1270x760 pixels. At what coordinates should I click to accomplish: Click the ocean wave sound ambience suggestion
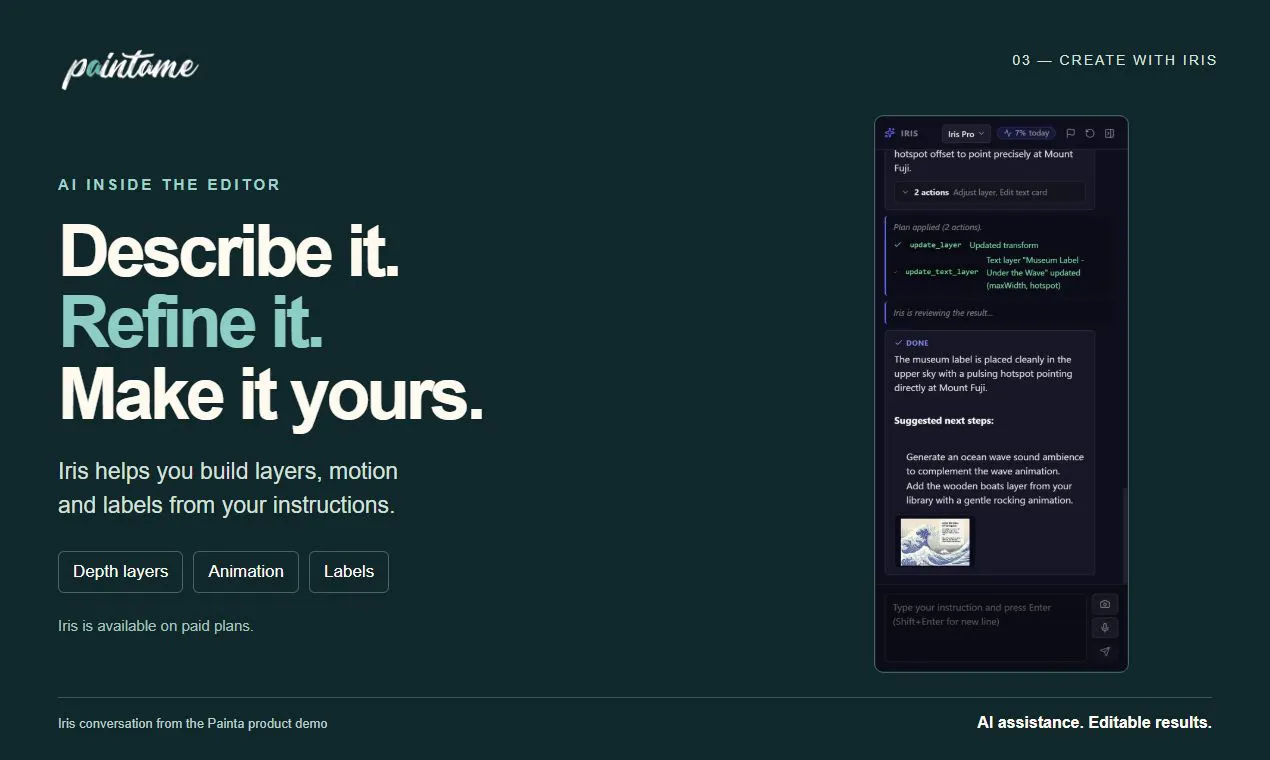pyautogui.click(x=995, y=464)
